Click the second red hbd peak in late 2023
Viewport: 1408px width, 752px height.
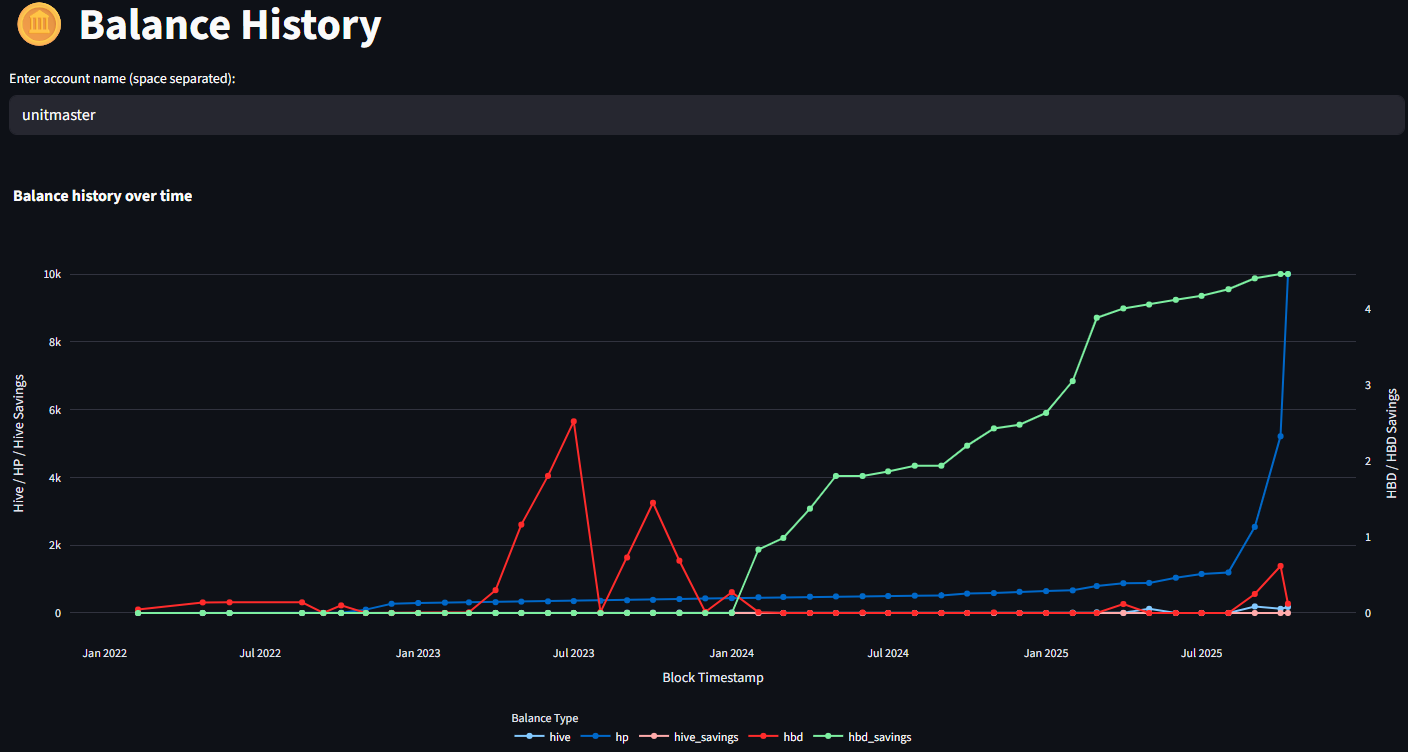(x=652, y=503)
